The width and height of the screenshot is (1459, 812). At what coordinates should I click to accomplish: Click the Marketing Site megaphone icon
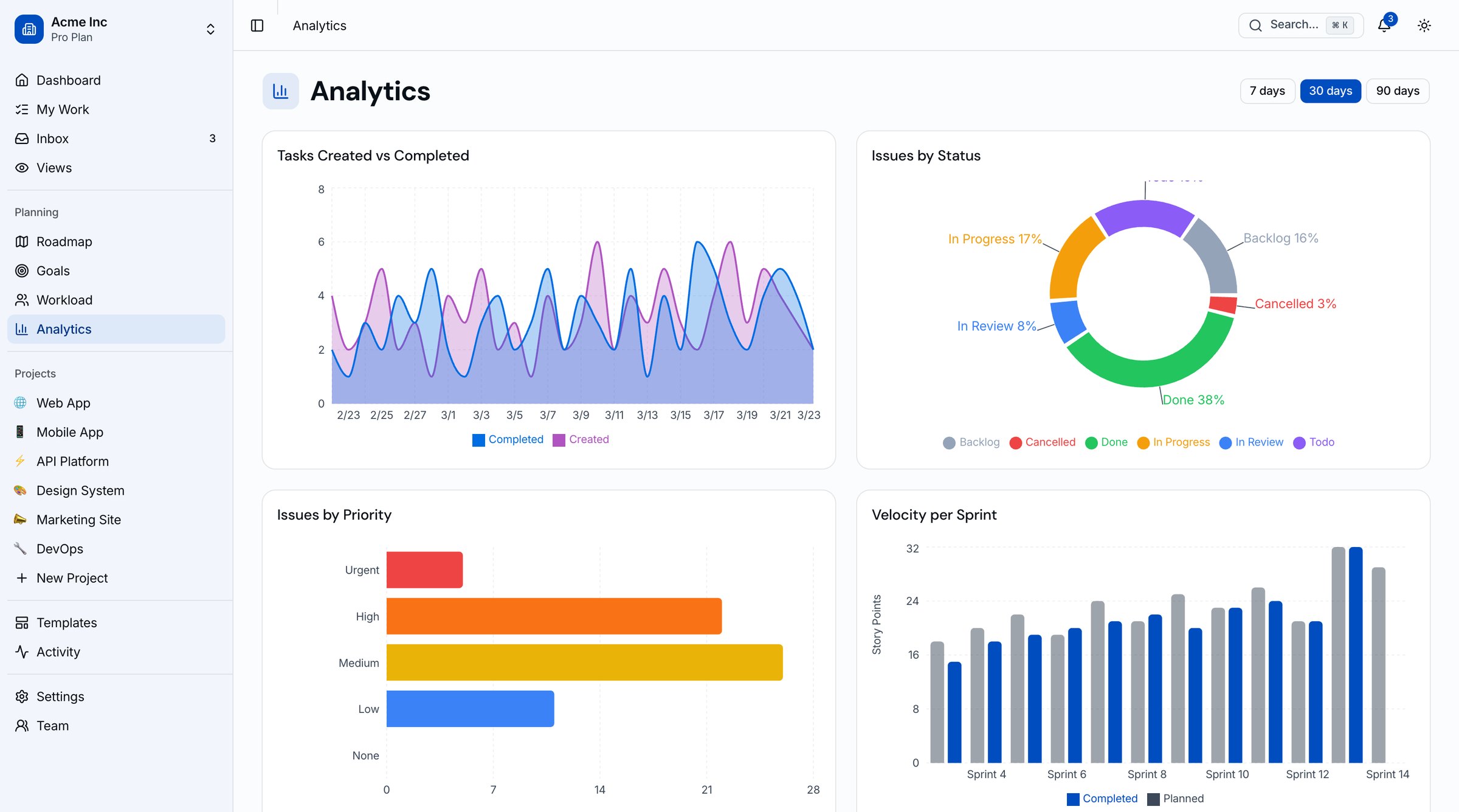click(21, 519)
